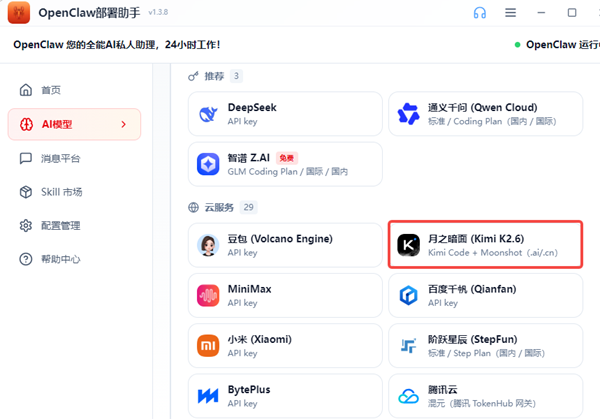Click the gear icon beside 配置管理
Image resolution: width=600 pixels, height=419 pixels.
[26, 225]
